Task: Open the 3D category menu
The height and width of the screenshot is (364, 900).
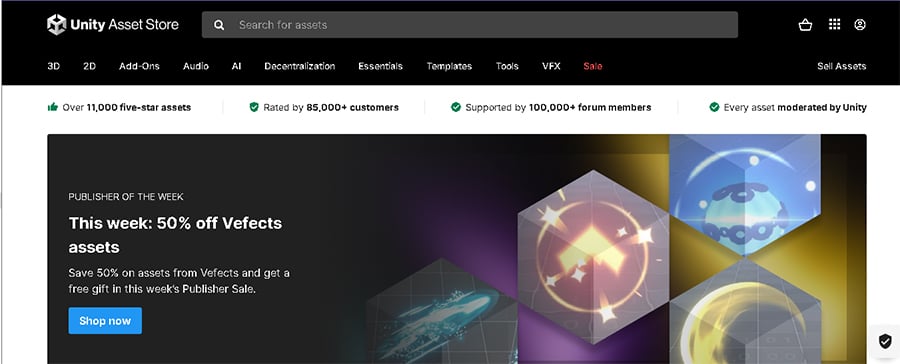Action: pos(53,66)
